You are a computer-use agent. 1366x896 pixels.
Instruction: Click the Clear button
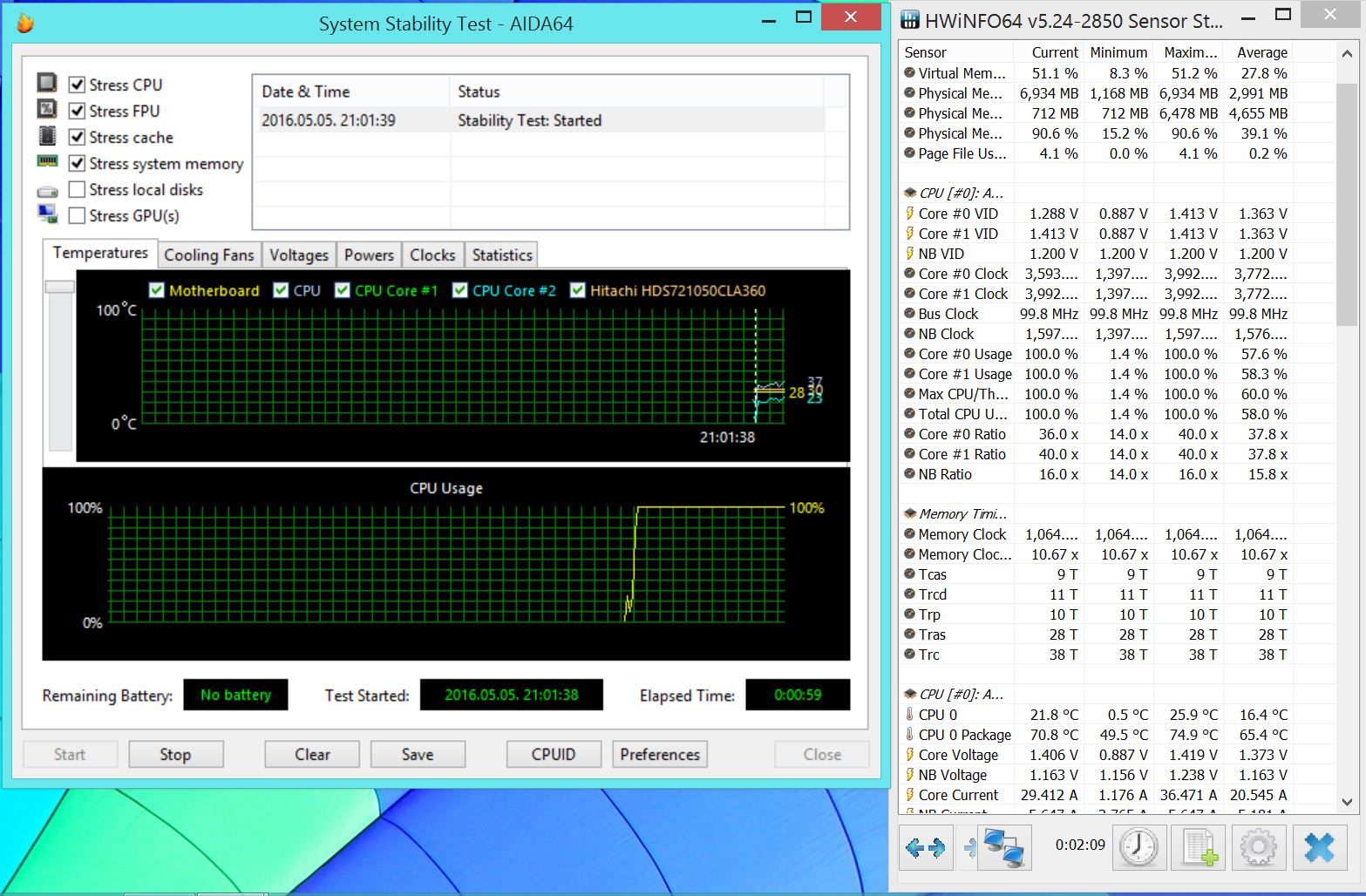click(312, 755)
